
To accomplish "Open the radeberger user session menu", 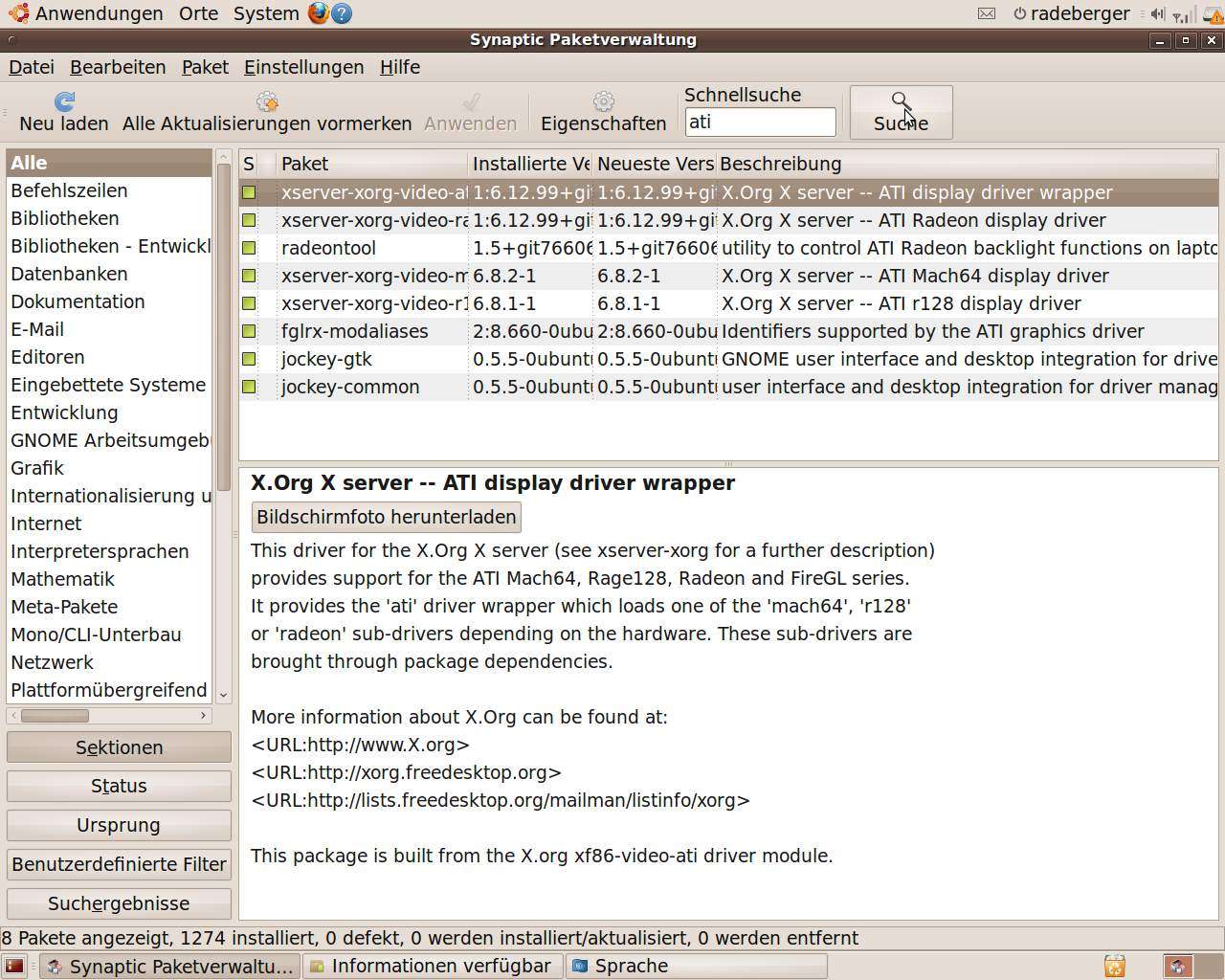I will coord(1072,13).
